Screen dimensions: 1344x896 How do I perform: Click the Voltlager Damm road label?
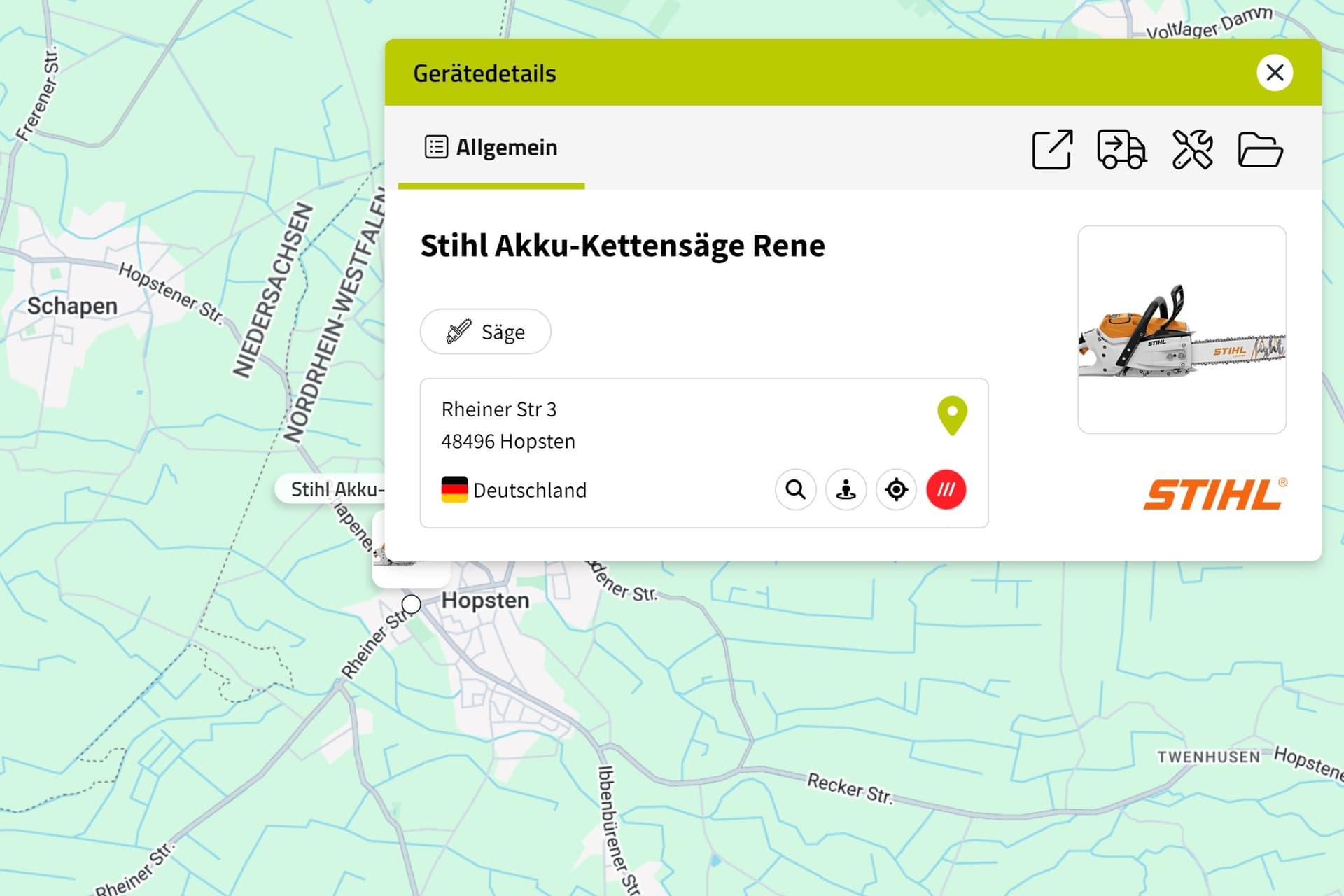1210,22
